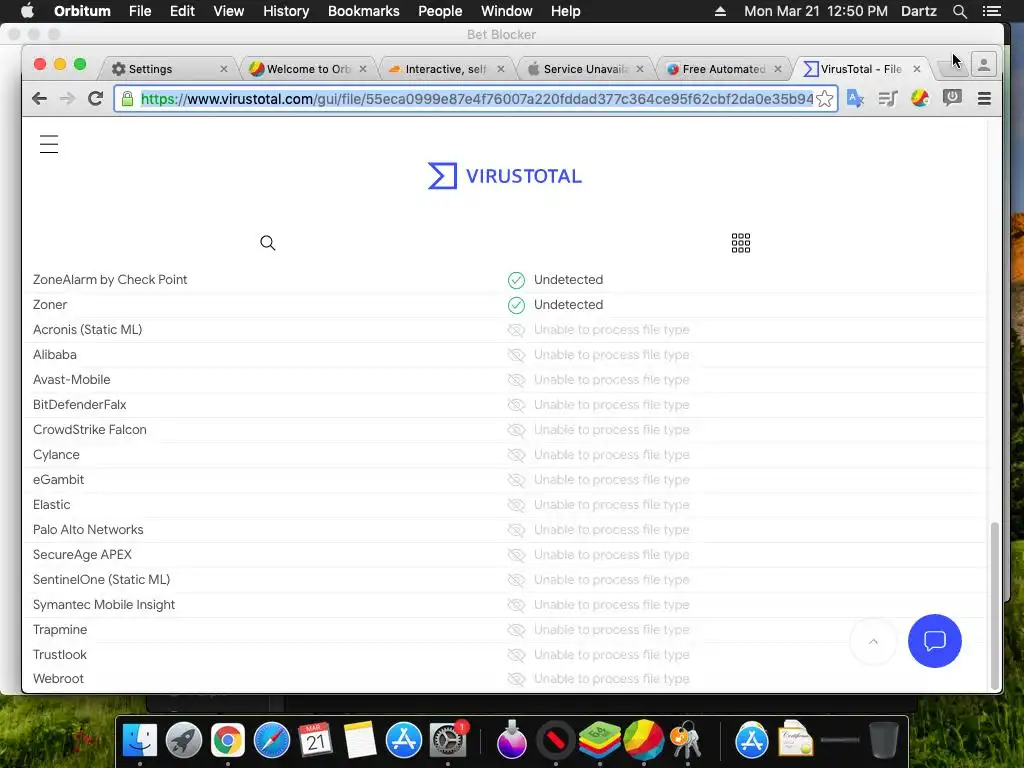Open the Keychain Access keys icon in dock

[686, 740]
